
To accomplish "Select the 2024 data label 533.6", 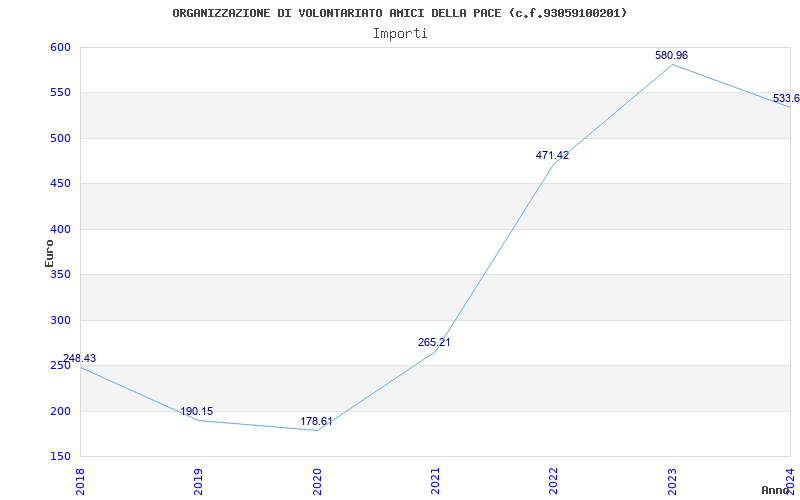I will pos(786,98).
